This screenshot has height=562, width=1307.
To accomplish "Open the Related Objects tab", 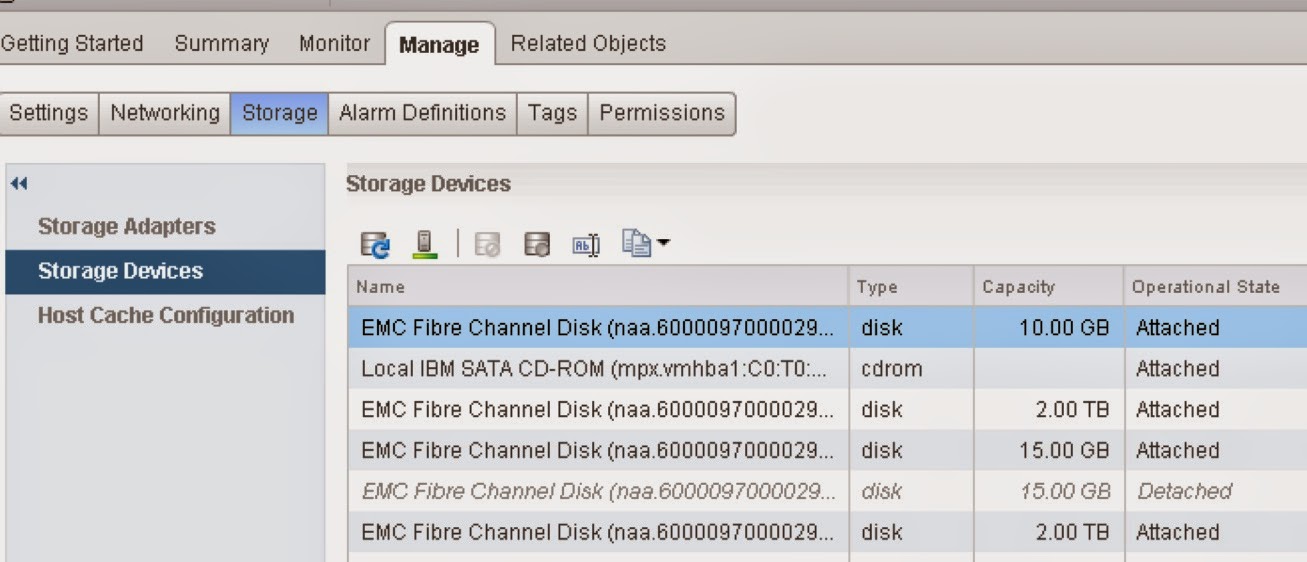I will (588, 44).
